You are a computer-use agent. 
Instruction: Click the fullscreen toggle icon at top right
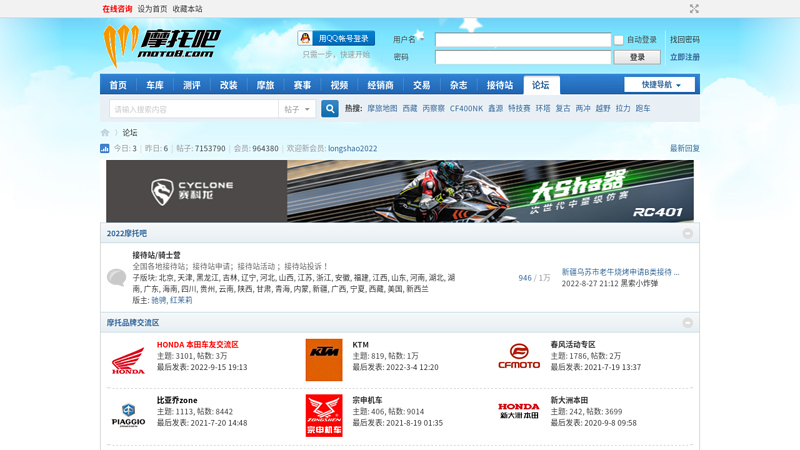(x=694, y=9)
